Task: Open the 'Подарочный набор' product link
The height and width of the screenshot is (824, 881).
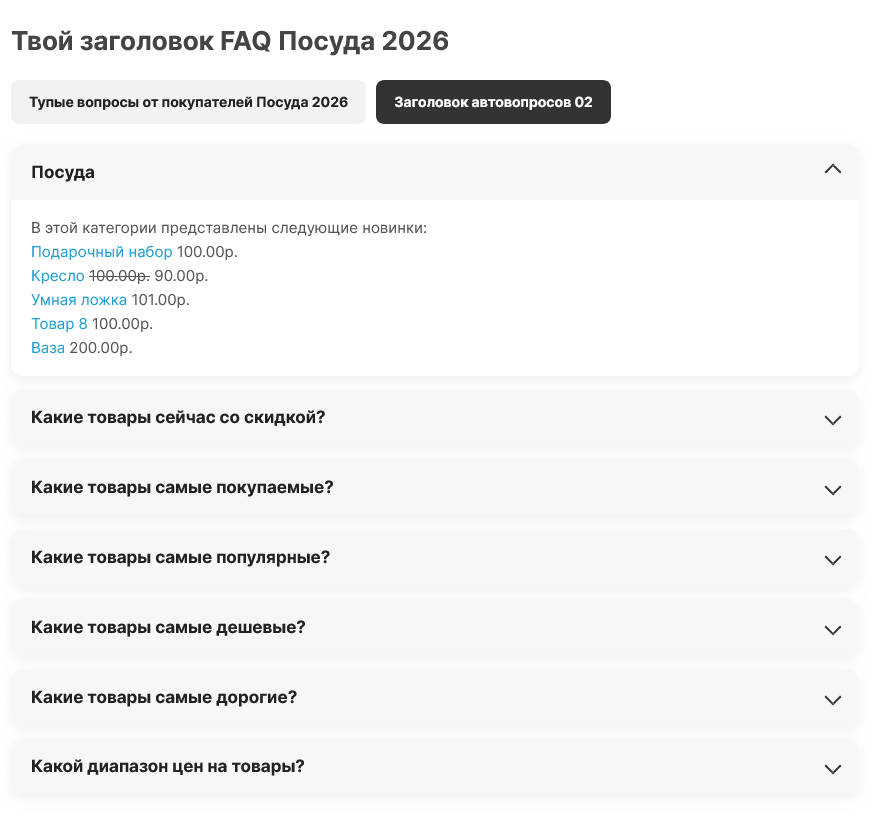Action: tap(101, 252)
